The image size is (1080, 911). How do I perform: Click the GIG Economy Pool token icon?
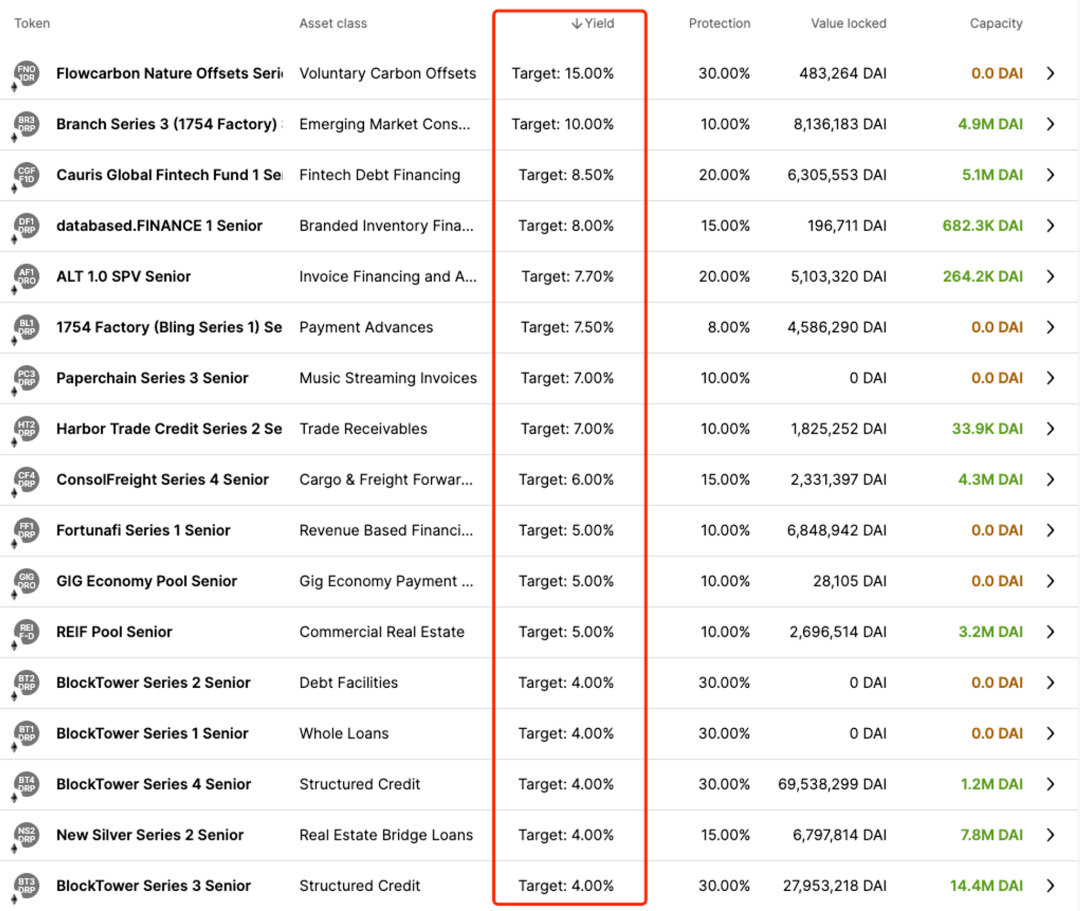[27, 581]
